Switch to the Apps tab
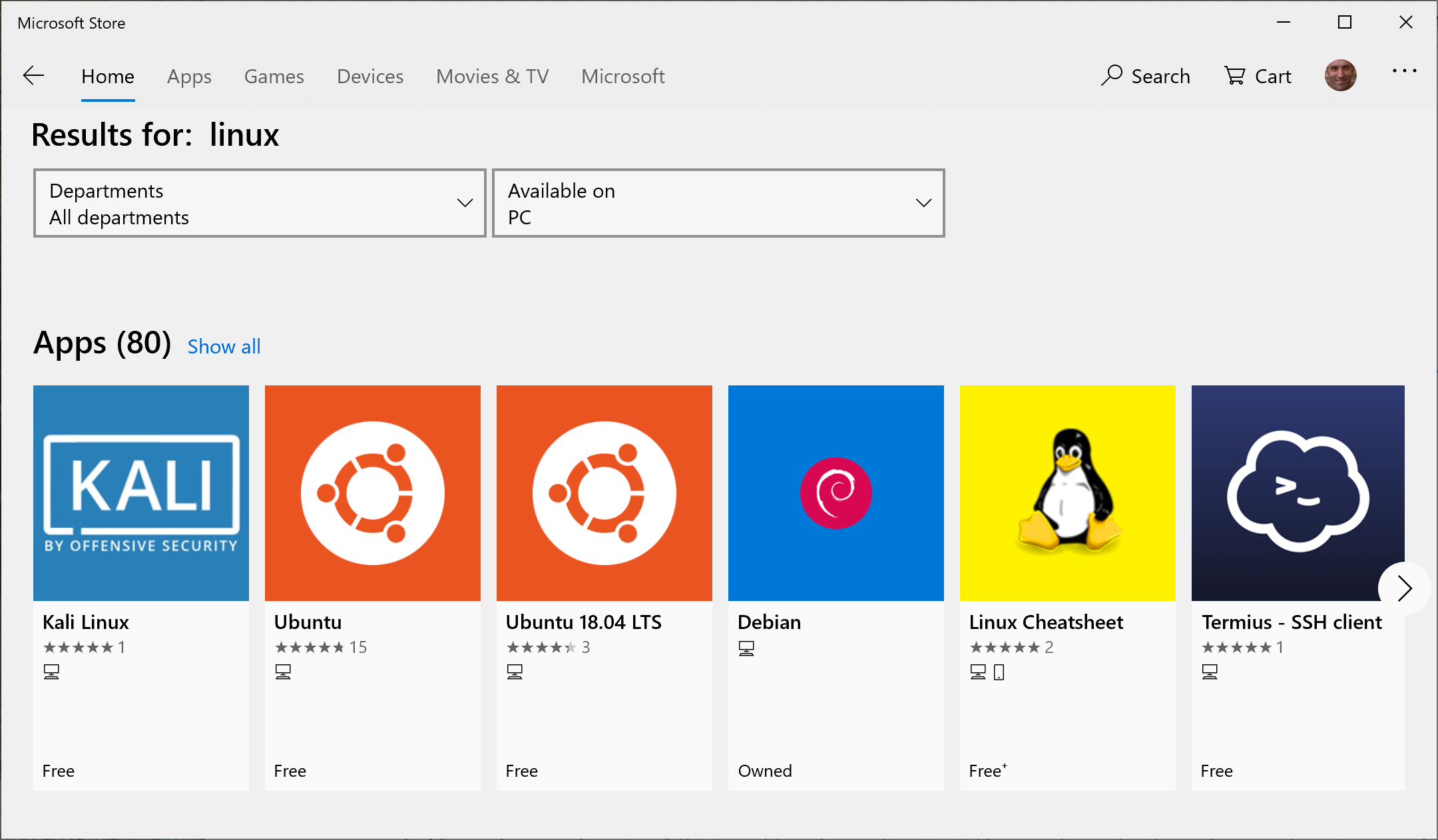1438x840 pixels. [x=189, y=77]
